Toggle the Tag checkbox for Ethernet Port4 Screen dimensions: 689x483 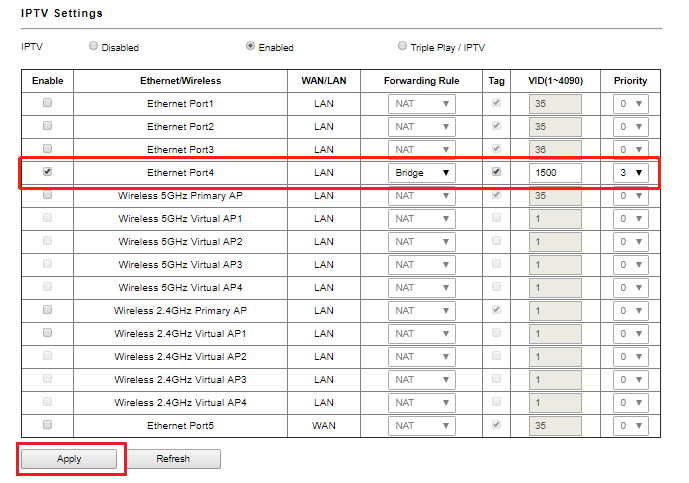(496, 171)
